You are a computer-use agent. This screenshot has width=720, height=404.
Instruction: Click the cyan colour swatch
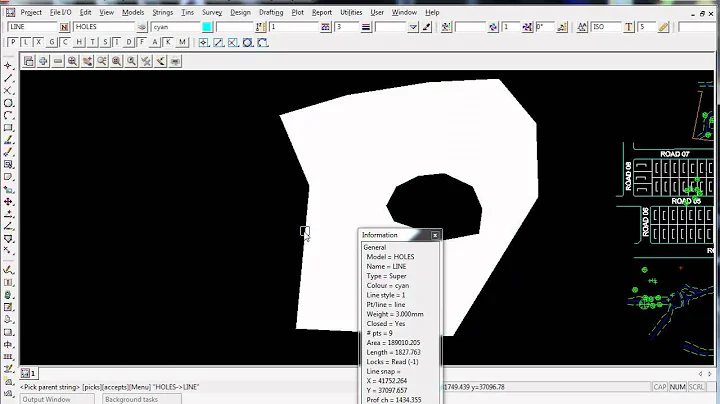[x=207, y=27]
